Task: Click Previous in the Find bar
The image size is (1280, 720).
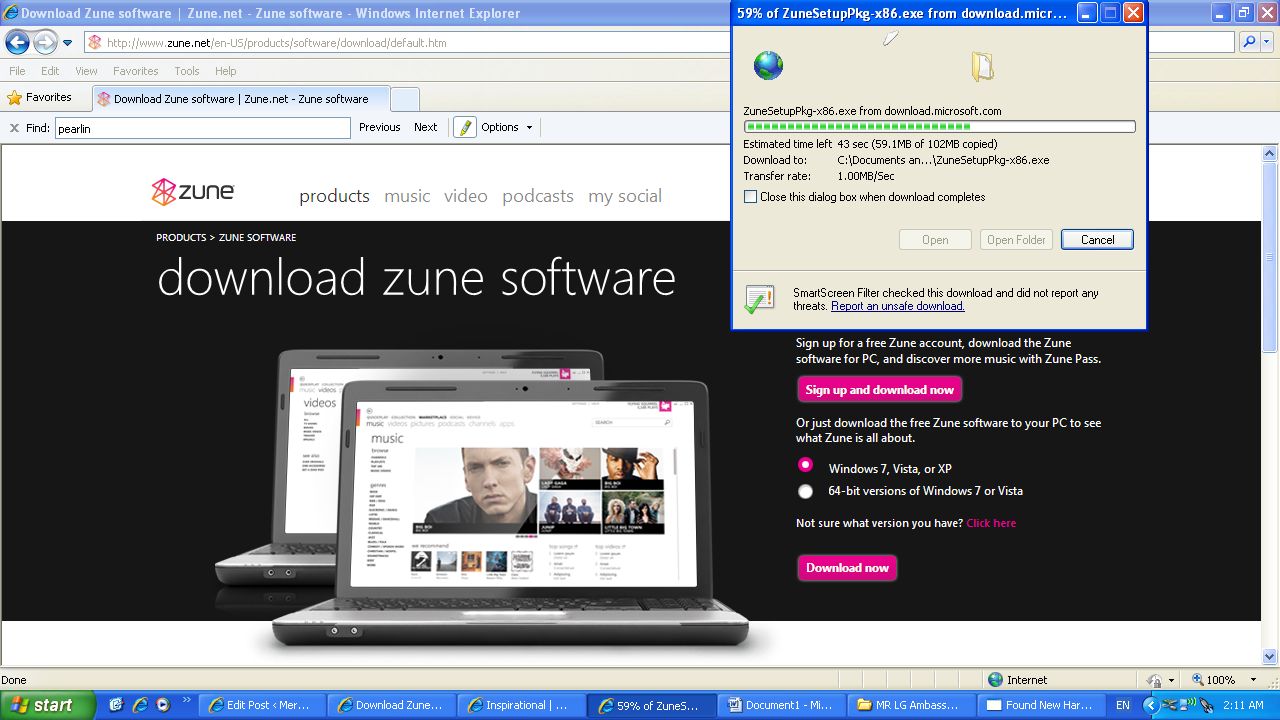Action: coord(380,127)
